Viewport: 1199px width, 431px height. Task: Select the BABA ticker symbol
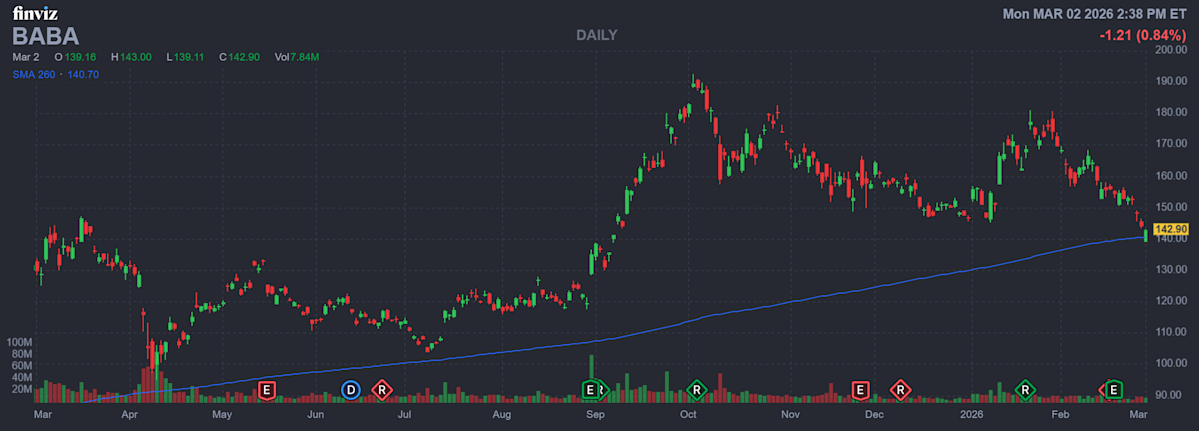click(45, 36)
